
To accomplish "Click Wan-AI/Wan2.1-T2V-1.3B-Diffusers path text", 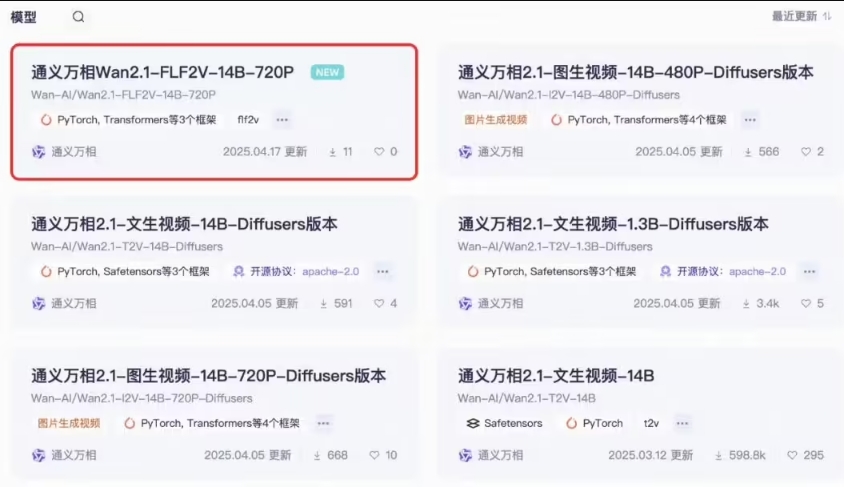I will tap(555, 246).
